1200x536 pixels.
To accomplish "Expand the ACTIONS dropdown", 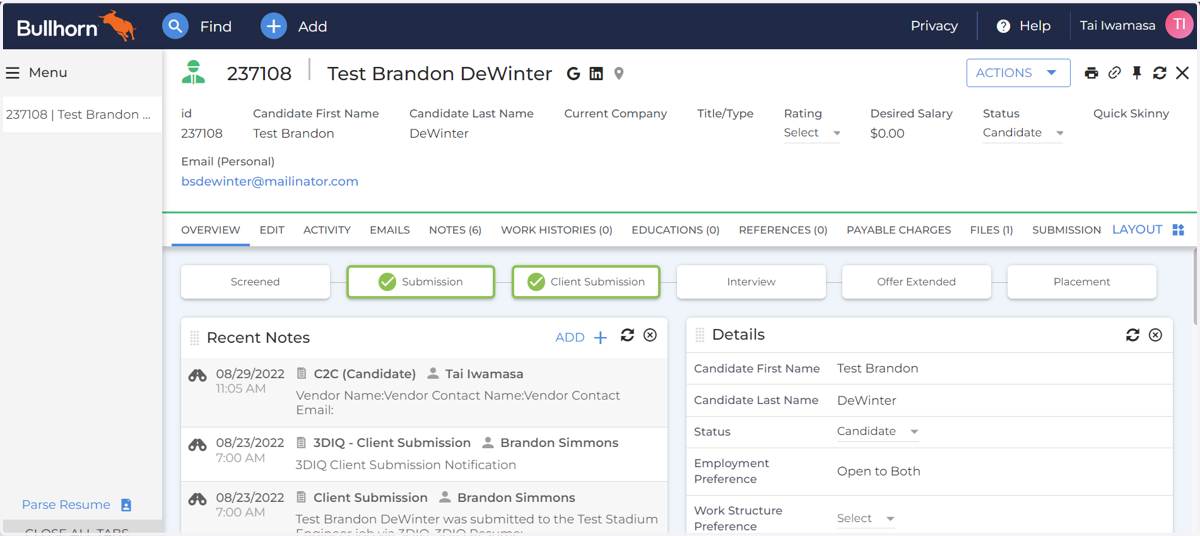I will pyautogui.click(x=1018, y=73).
